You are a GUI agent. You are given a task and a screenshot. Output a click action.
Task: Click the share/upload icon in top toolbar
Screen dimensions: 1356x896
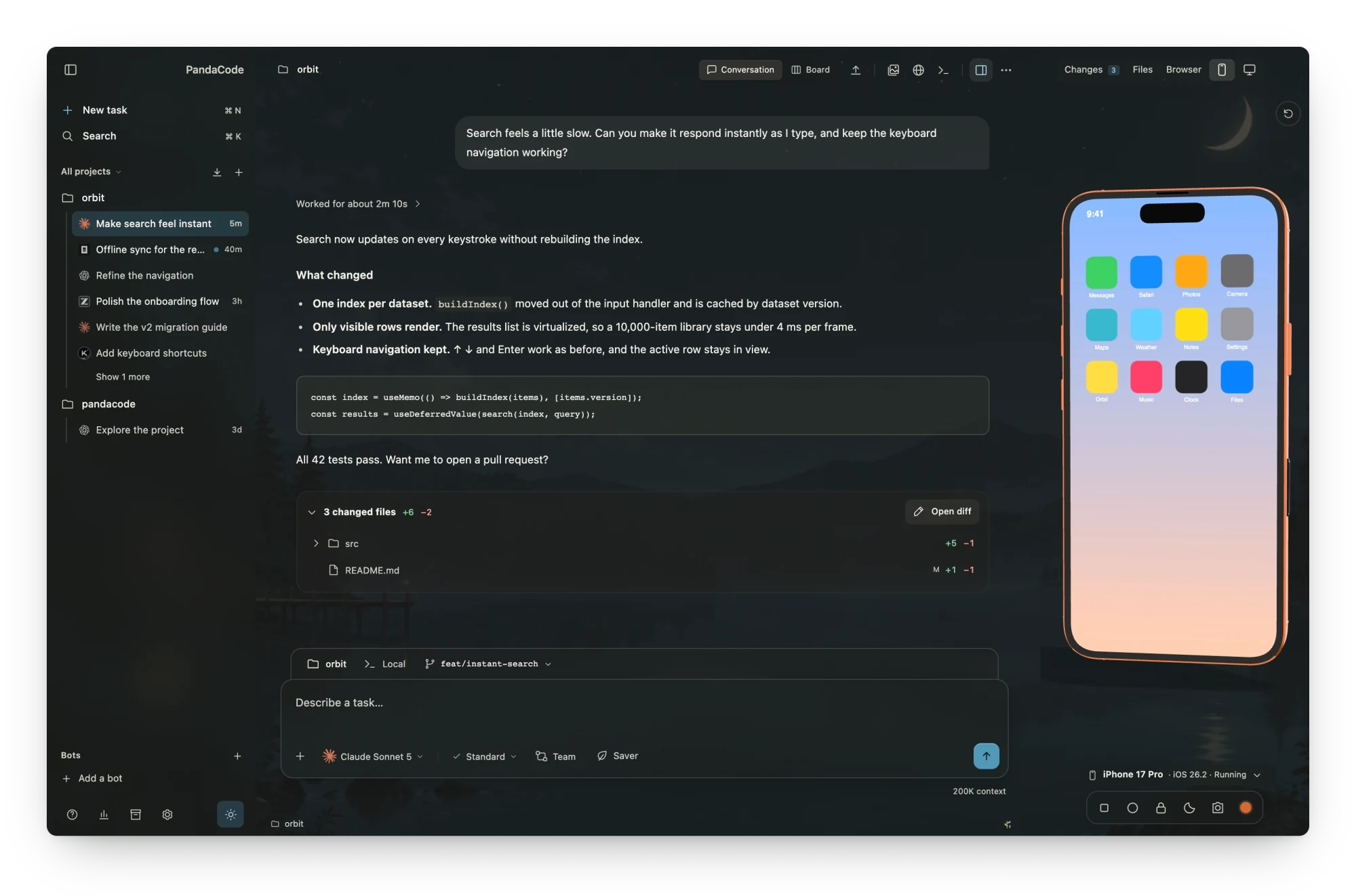click(x=856, y=70)
